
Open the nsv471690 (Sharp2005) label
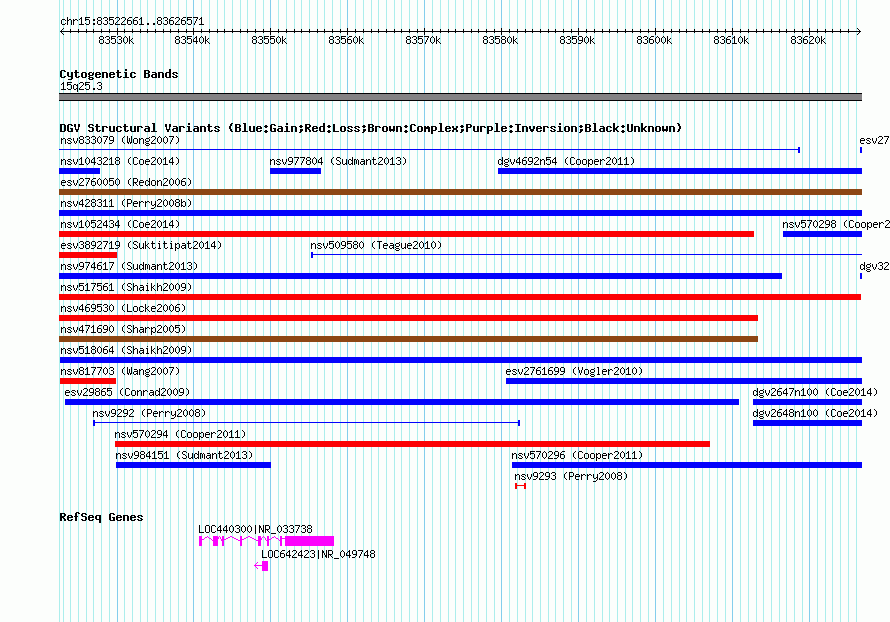123,329
